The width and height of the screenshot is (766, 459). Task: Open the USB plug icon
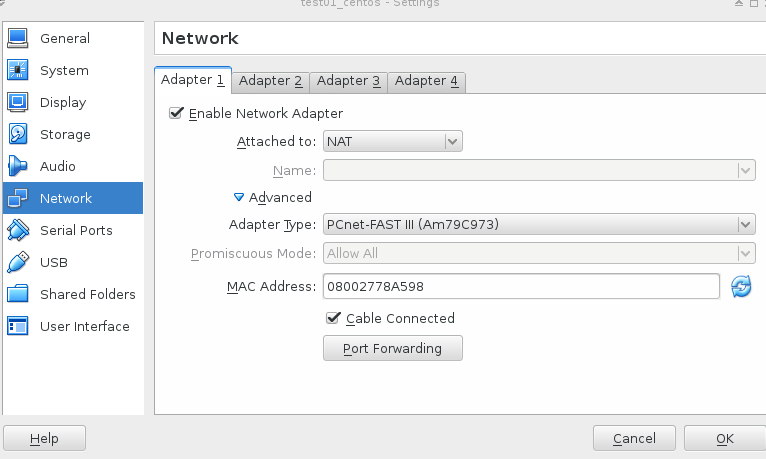[x=18, y=262]
